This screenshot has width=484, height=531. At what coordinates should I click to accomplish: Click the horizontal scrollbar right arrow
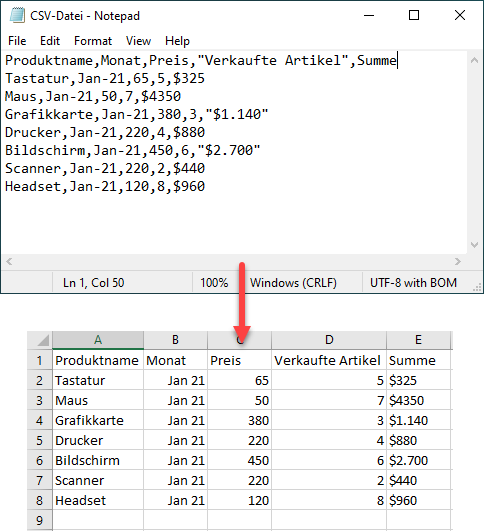click(458, 261)
